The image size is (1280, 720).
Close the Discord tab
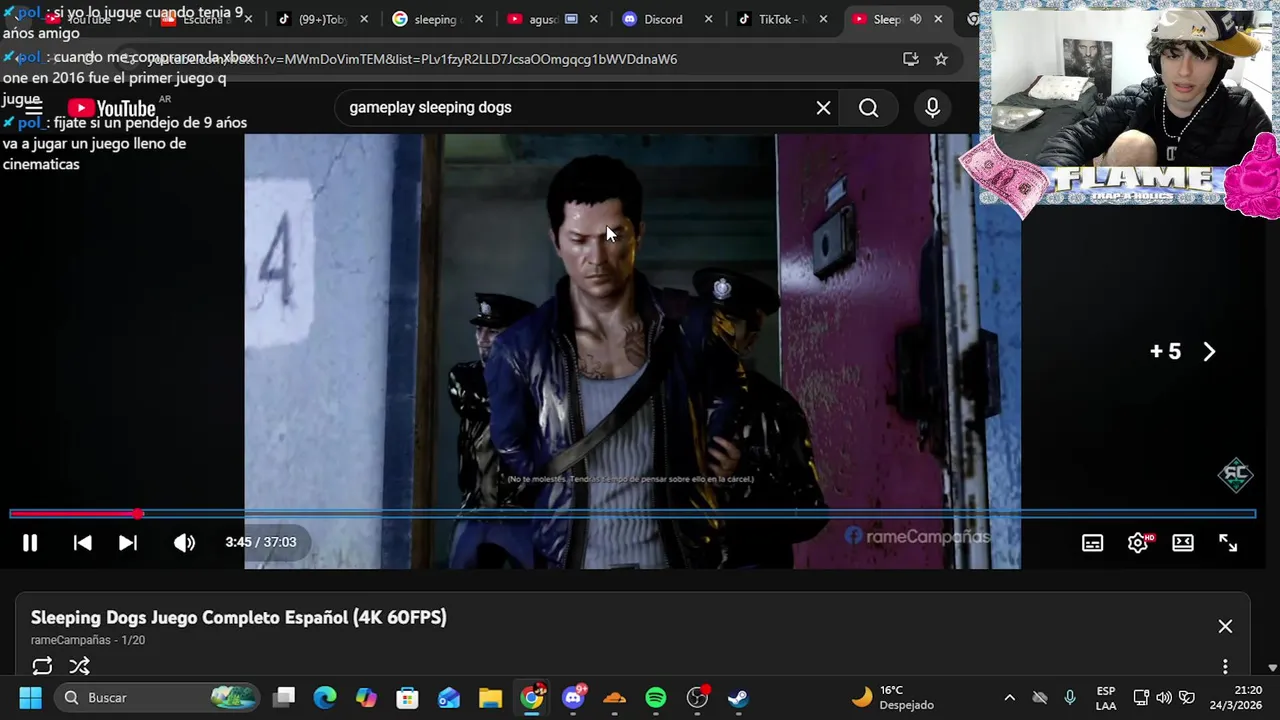tap(709, 19)
